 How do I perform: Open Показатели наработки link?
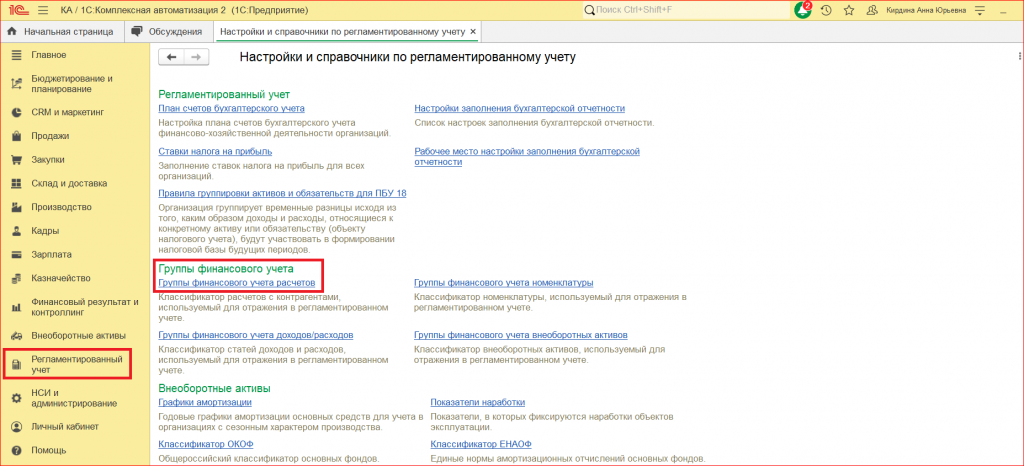coord(478,402)
